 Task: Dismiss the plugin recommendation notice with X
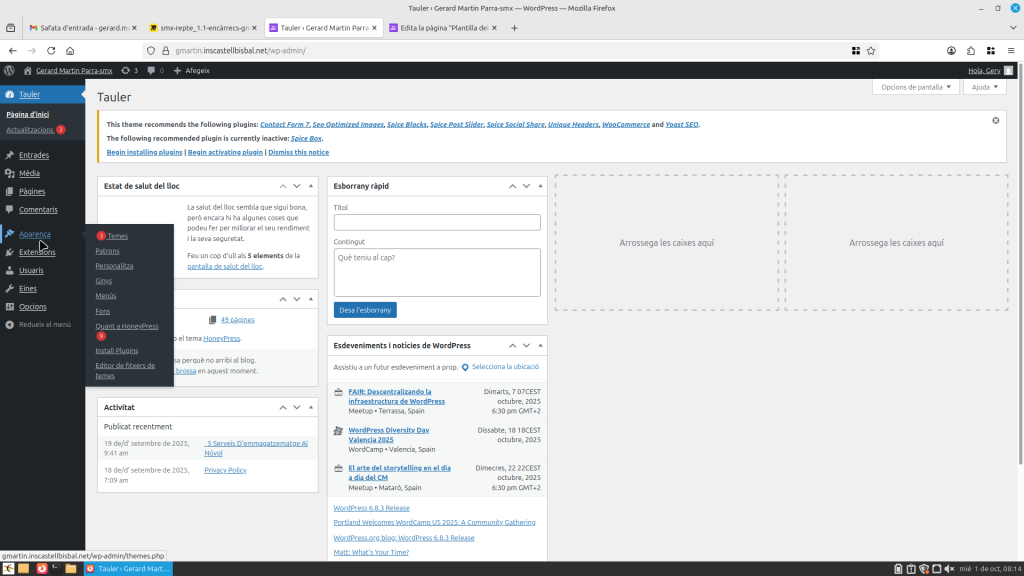995,120
